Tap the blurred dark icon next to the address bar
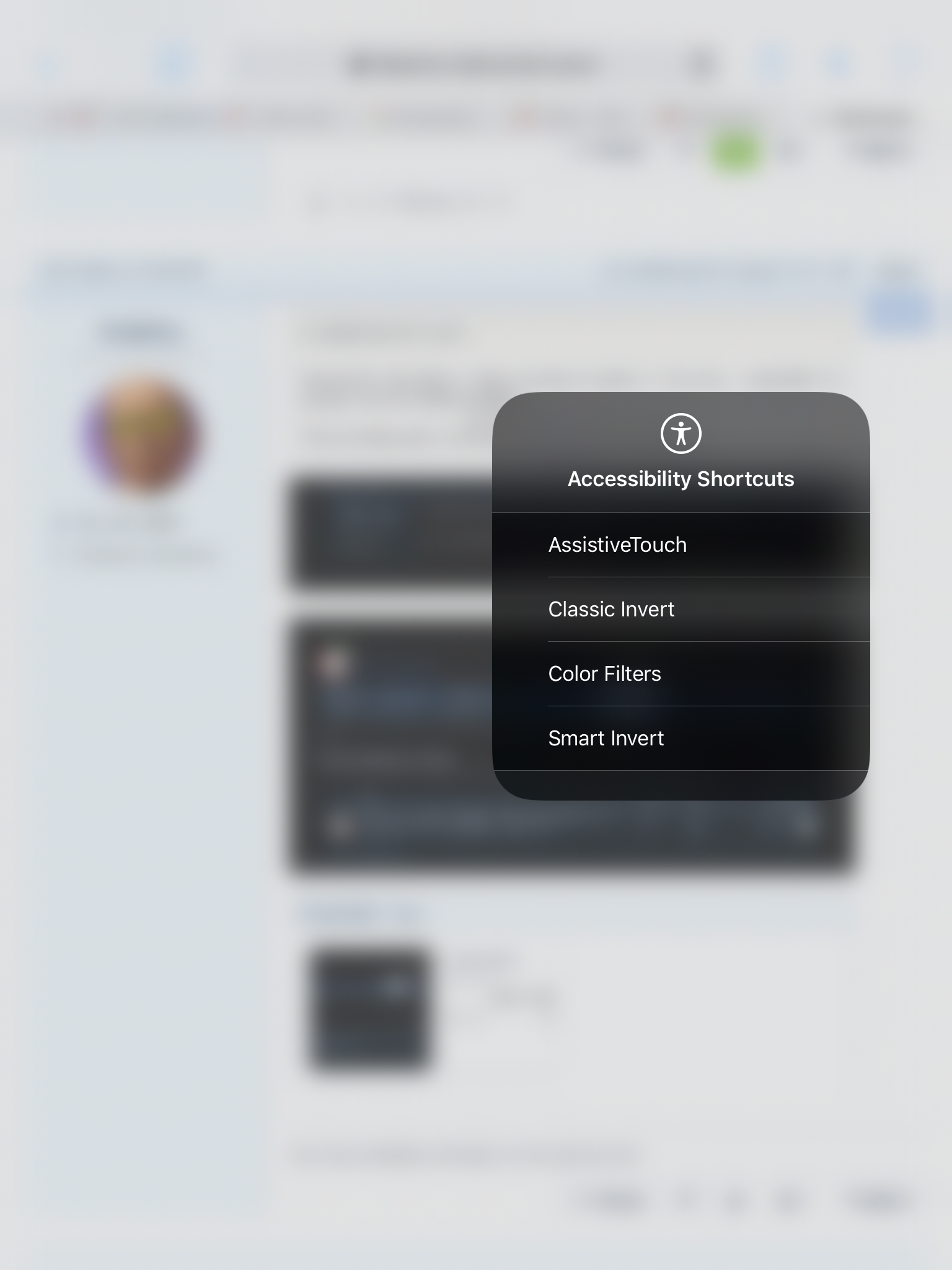 [700, 64]
